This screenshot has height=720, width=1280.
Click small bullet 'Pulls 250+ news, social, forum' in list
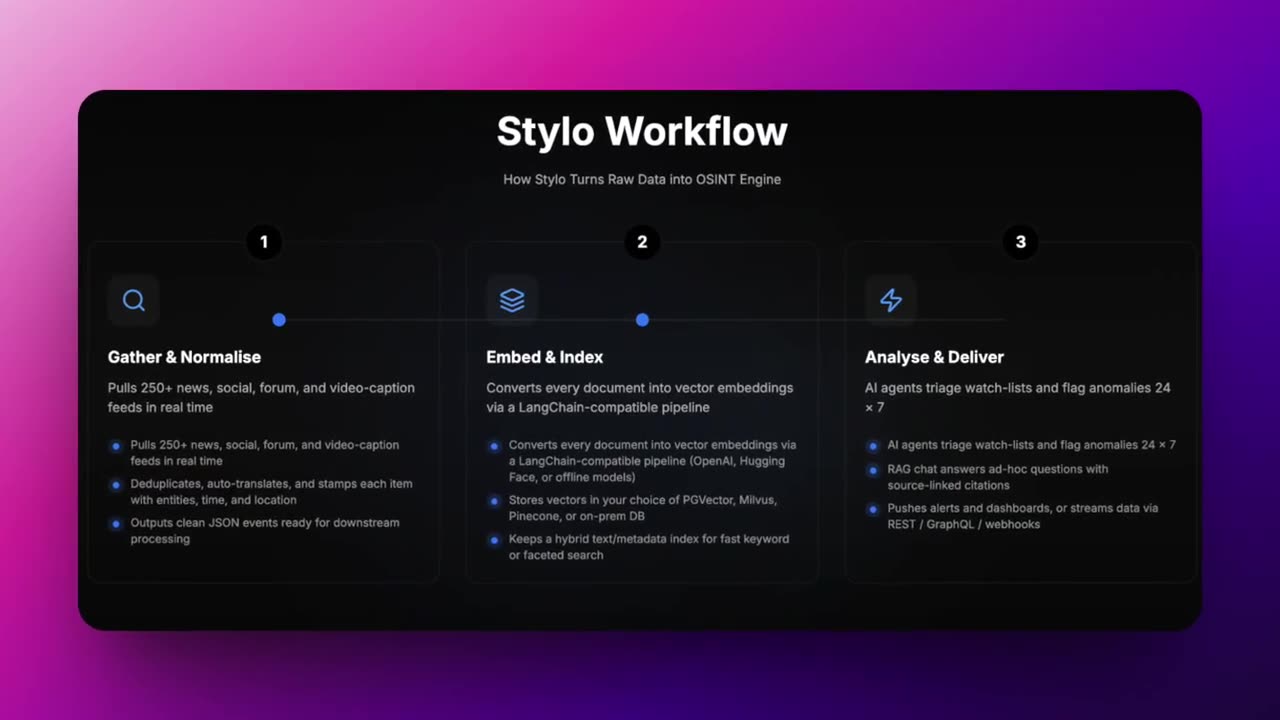point(265,453)
